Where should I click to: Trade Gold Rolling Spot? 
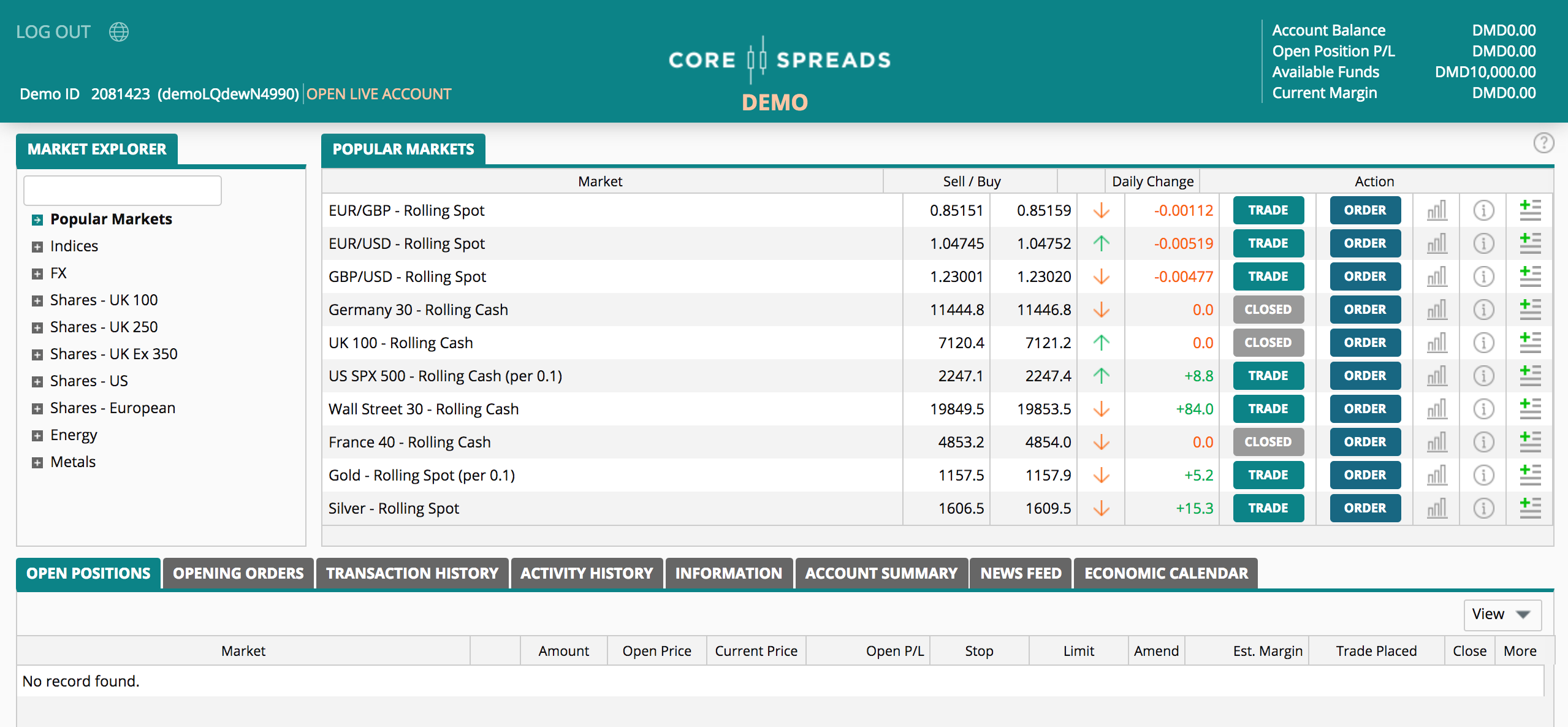pyautogui.click(x=1268, y=475)
